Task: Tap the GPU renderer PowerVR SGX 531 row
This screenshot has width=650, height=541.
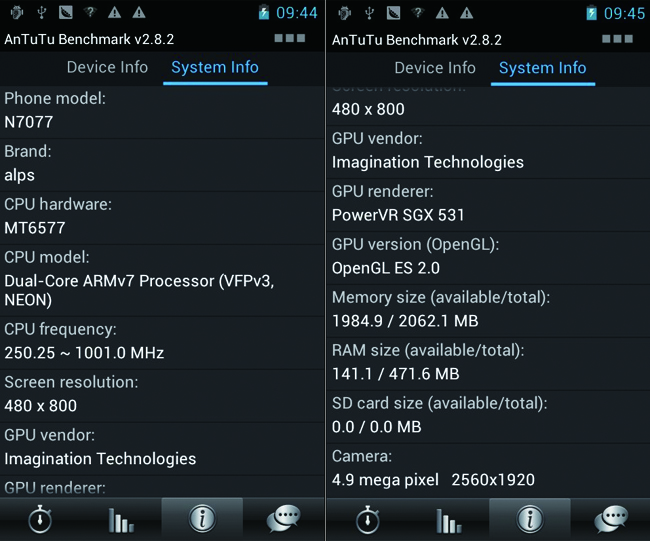Action: point(488,203)
